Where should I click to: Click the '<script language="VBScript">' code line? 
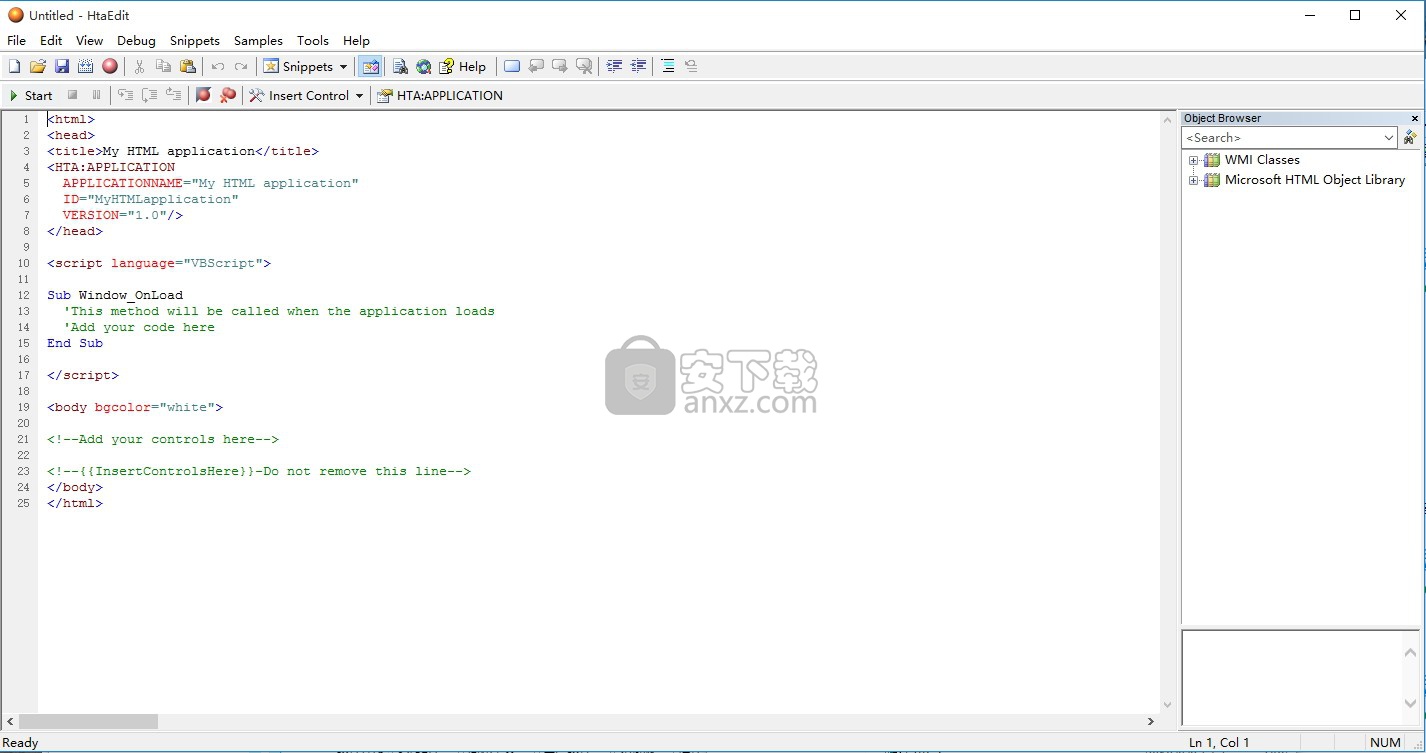pyautogui.click(x=159, y=263)
